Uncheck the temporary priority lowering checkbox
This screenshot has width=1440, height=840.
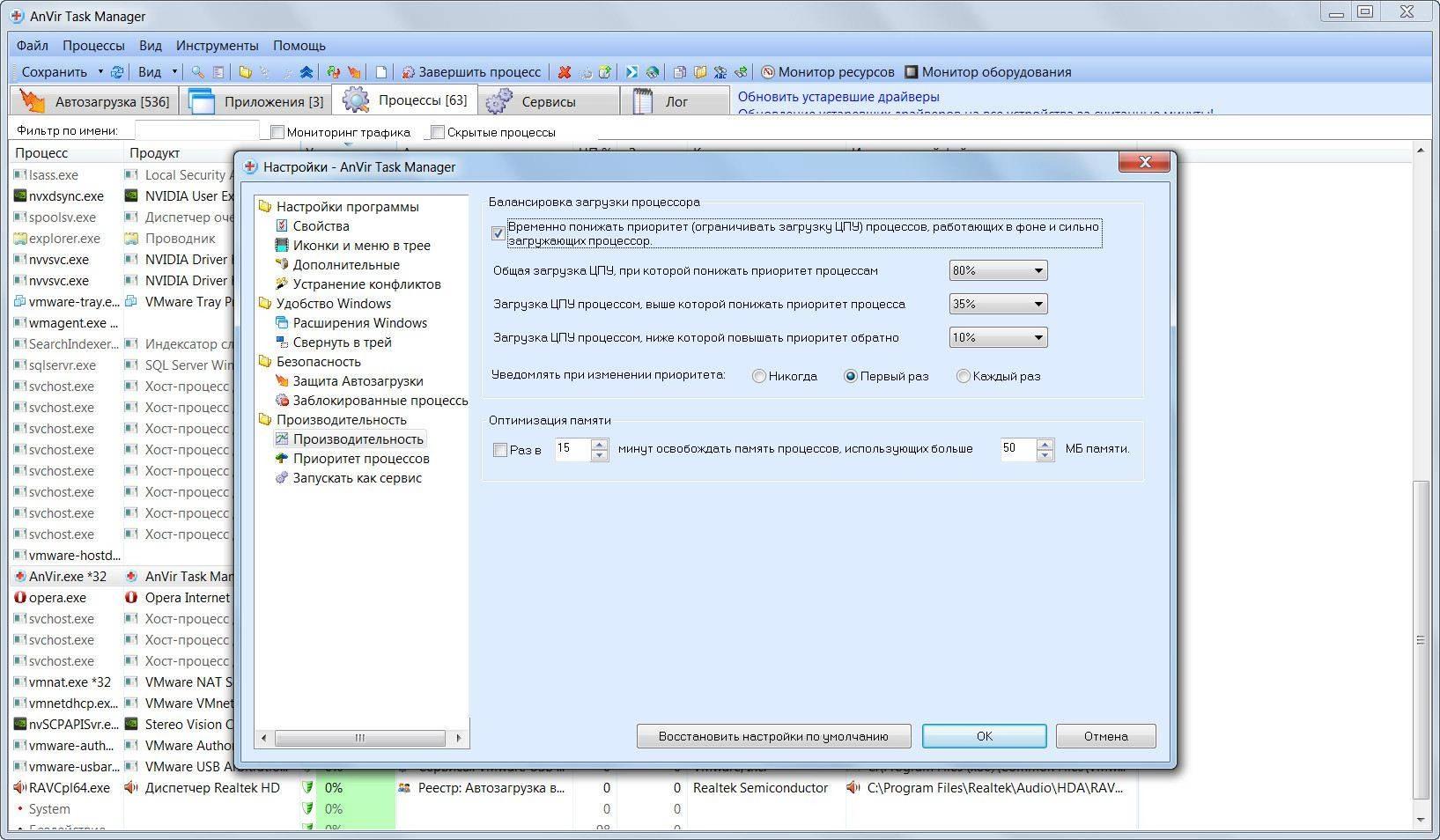click(x=498, y=233)
